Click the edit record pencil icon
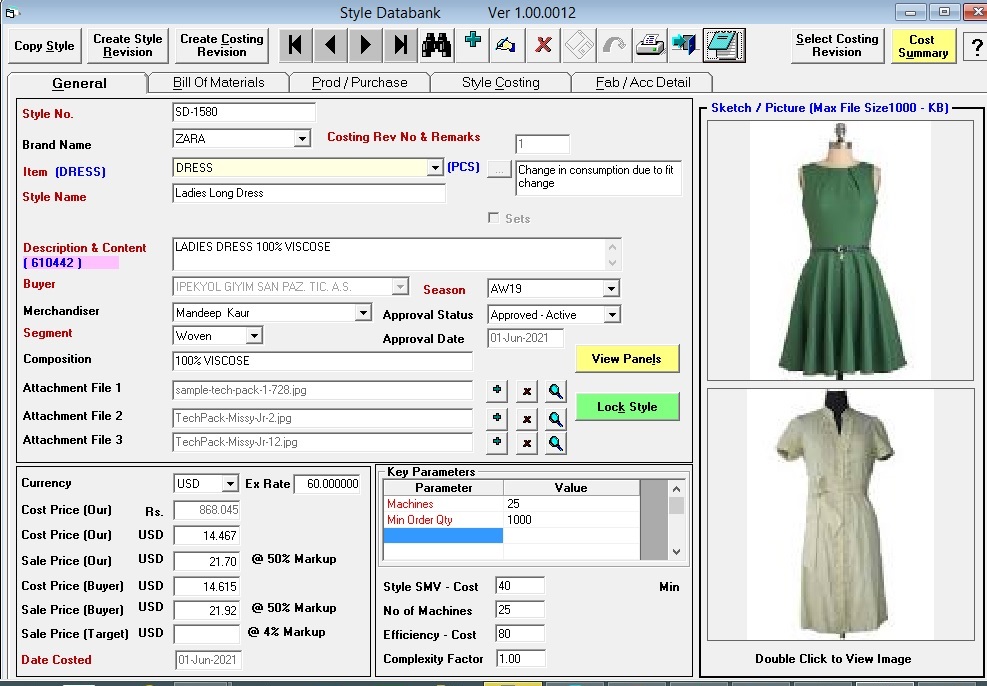This screenshot has height=686, width=987. click(507, 45)
